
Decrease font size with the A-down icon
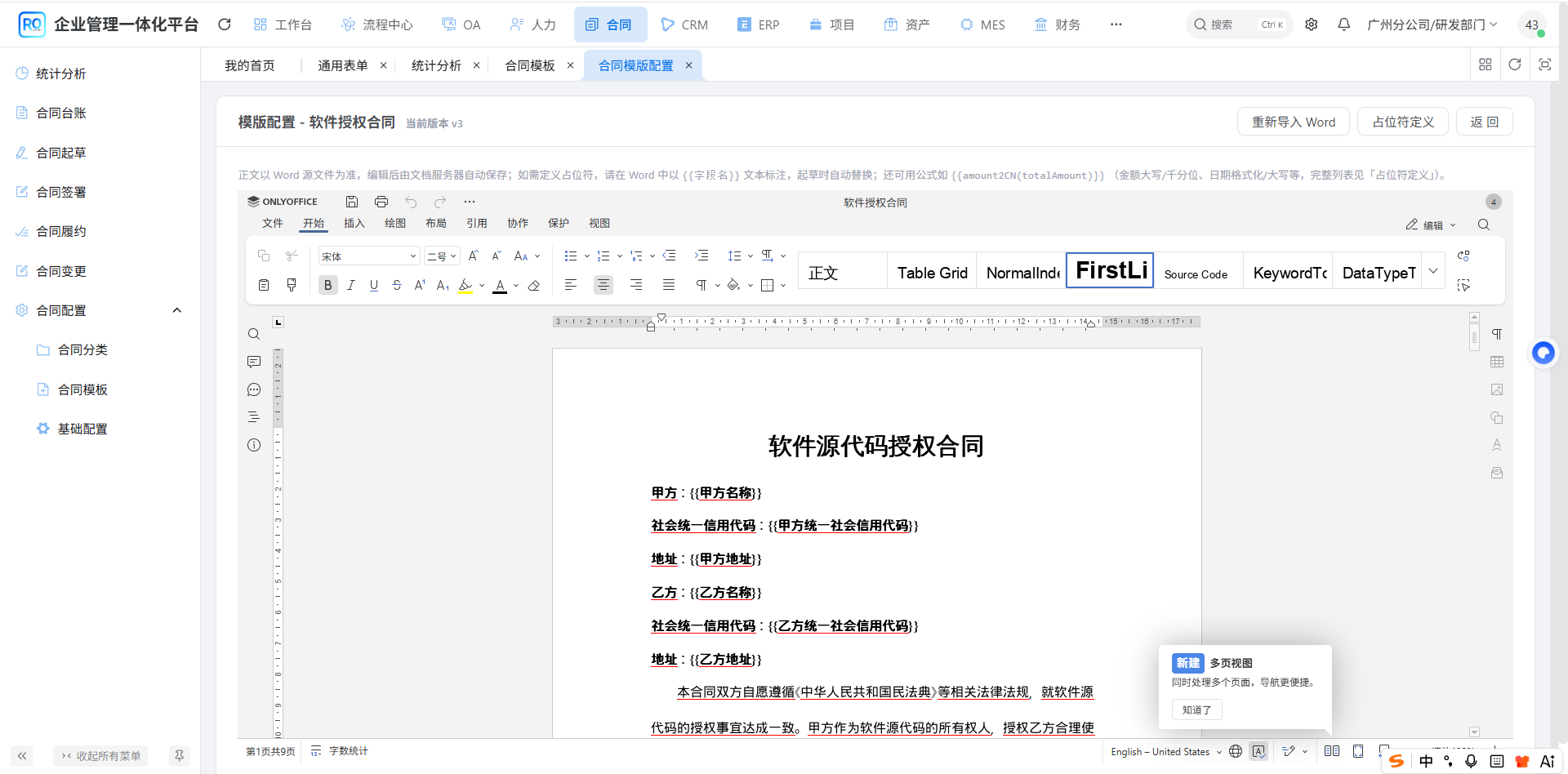pos(496,256)
